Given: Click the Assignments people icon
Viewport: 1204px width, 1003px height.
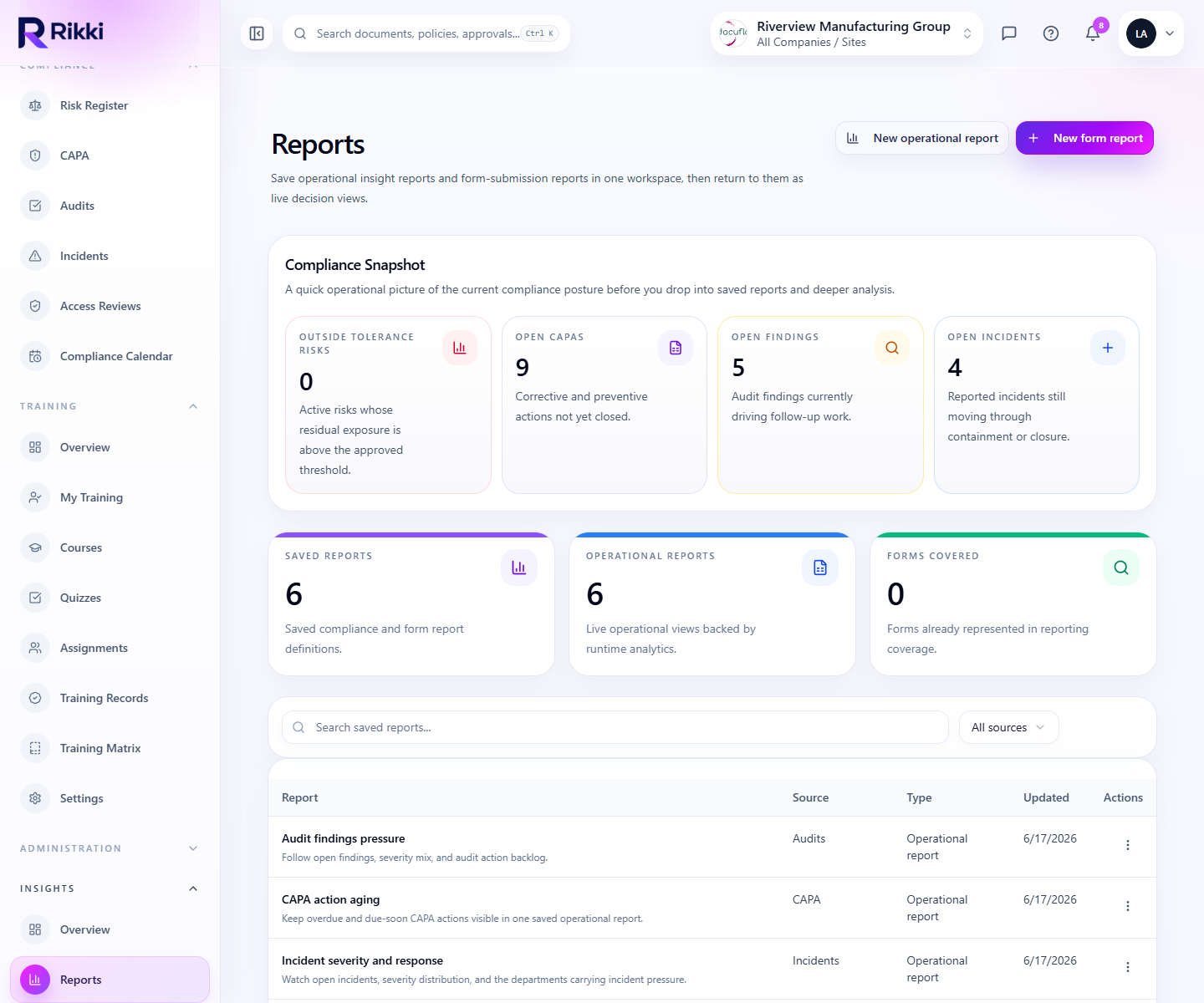Looking at the screenshot, I should pyautogui.click(x=35, y=648).
